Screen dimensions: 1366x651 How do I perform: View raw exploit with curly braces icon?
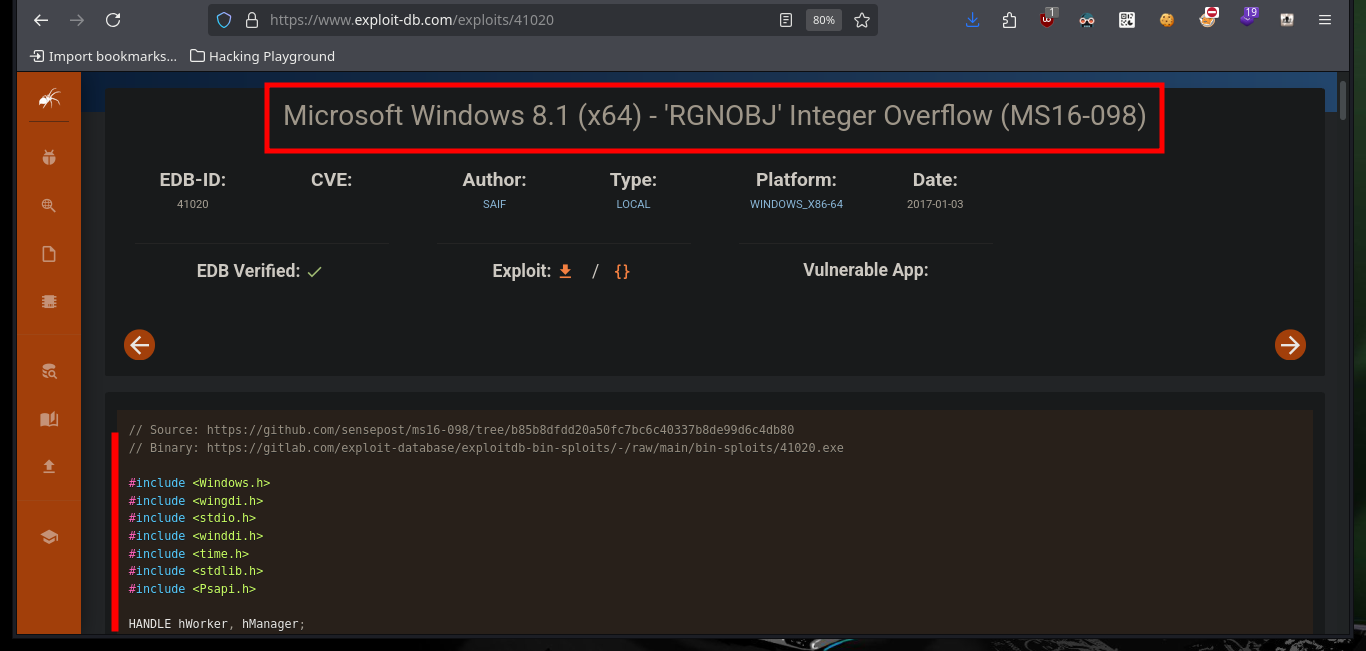[622, 271]
